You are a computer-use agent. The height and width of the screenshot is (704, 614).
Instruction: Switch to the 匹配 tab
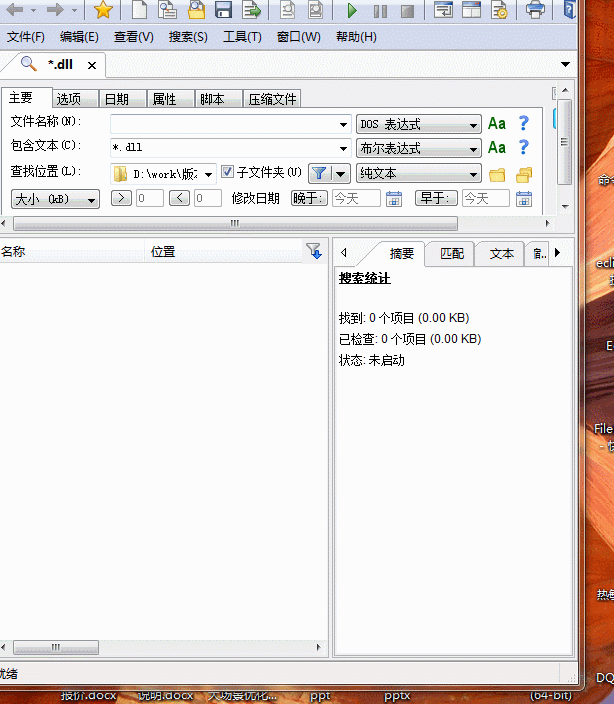point(452,254)
